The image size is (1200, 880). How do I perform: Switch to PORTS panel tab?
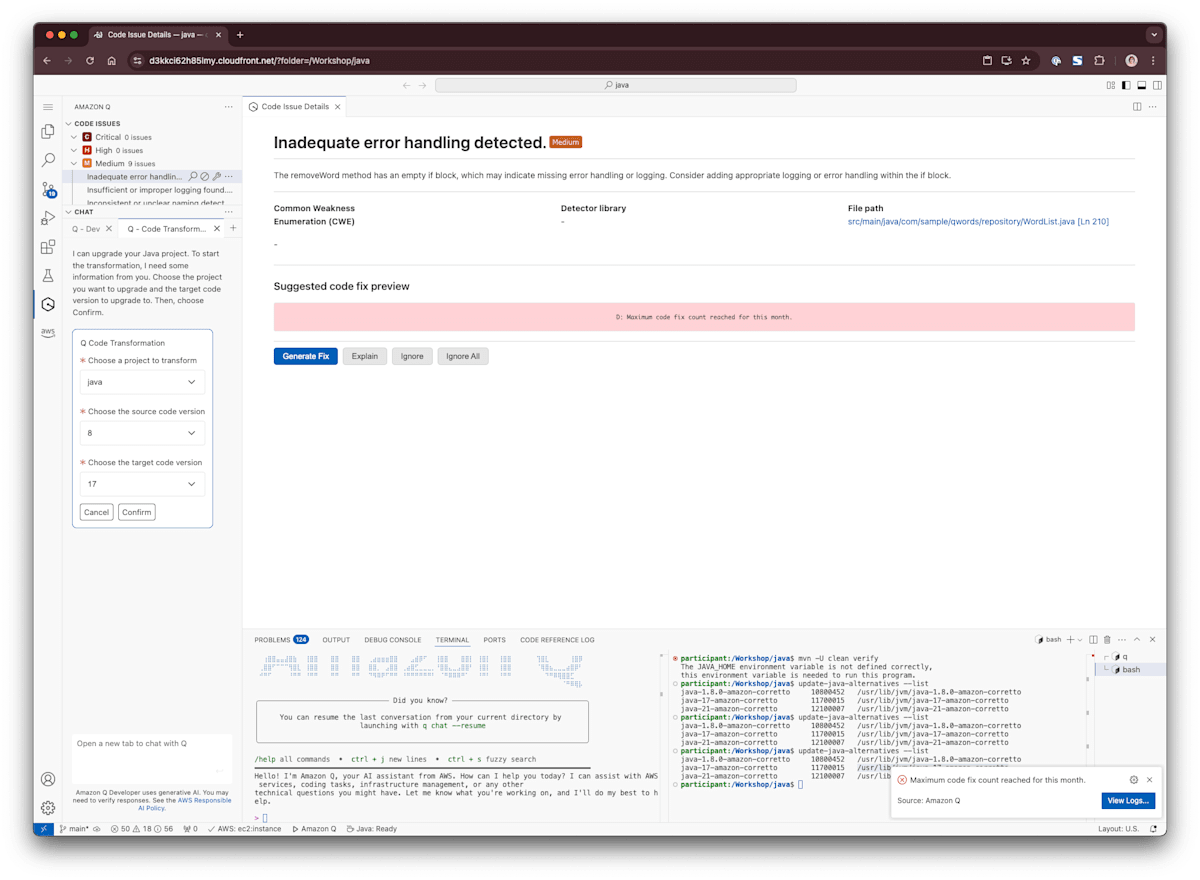[494, 640]
